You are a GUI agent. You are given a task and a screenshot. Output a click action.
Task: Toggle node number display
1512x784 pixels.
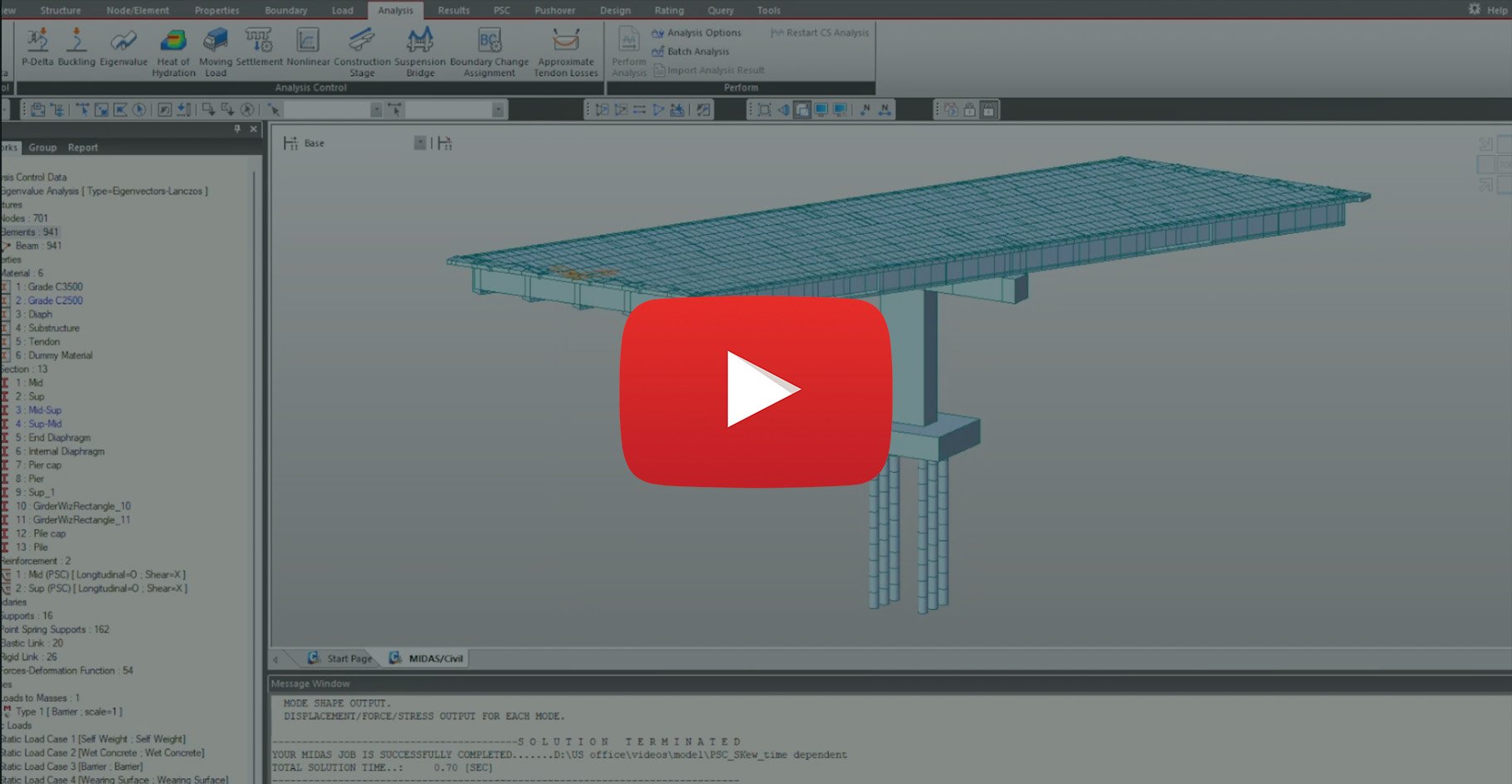tap(866, 110)
